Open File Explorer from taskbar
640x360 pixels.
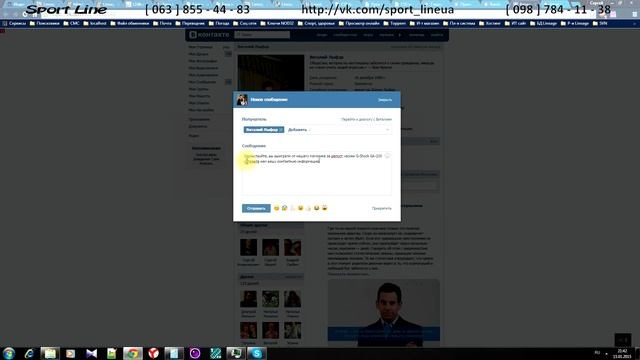coord(50,353)
